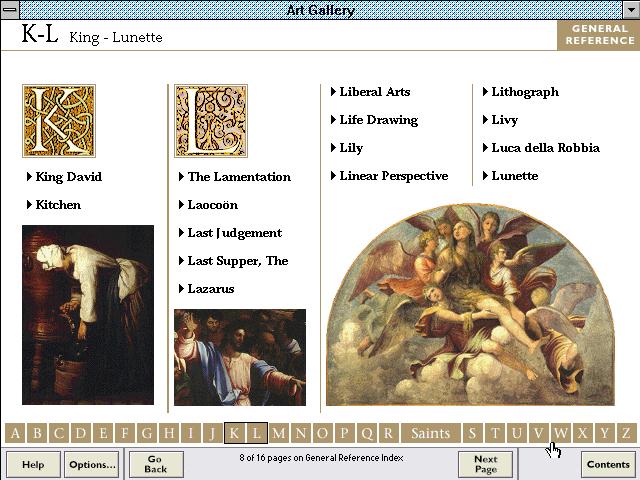The height and width of the screenshot is (480, 640).
Task: Jump to index letter T
Action: (495, 433)
